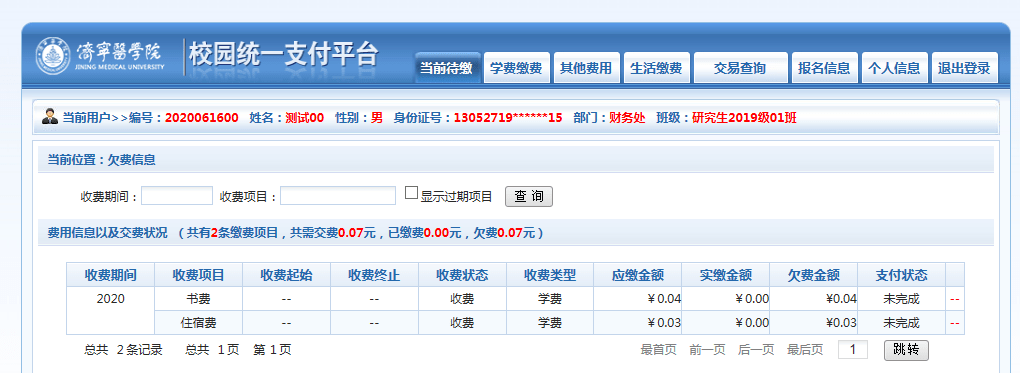Open the 交易查询 tab
Image resolution: width=1020 pixels, height=373 pixels.
tap(740, 68)
